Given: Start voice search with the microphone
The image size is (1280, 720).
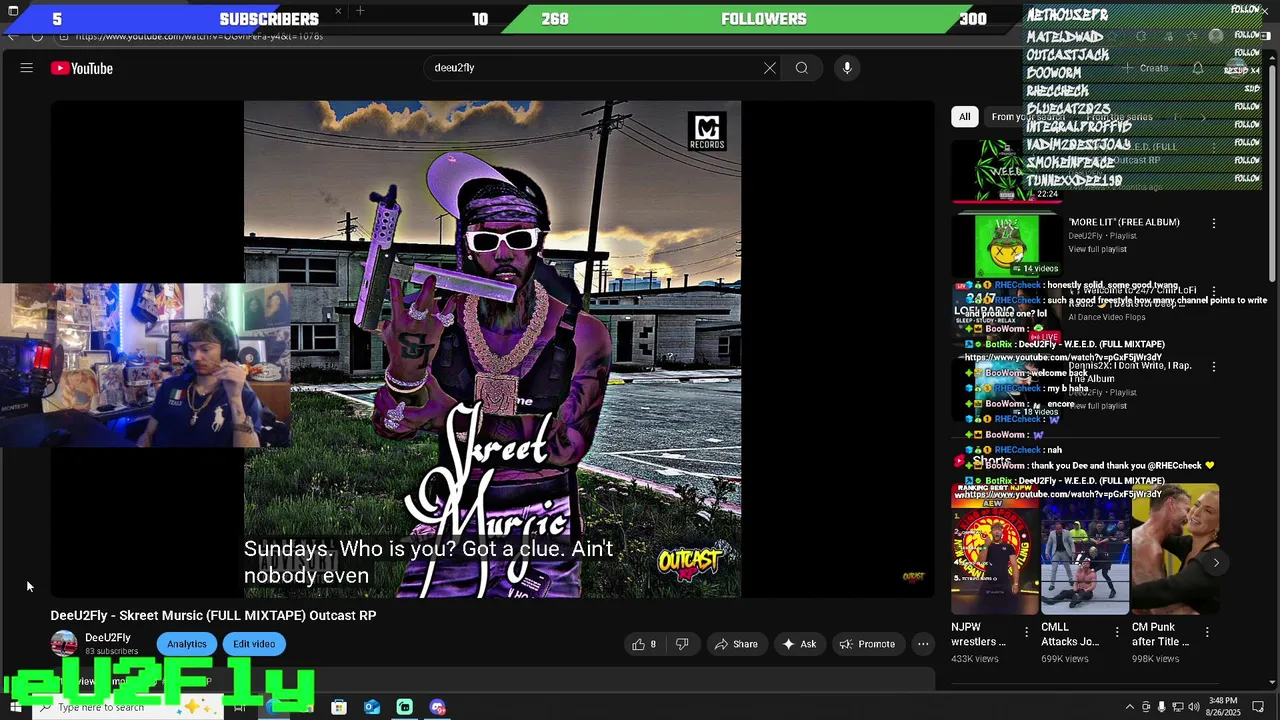Looking at the screenshot, I should [847, 68].
